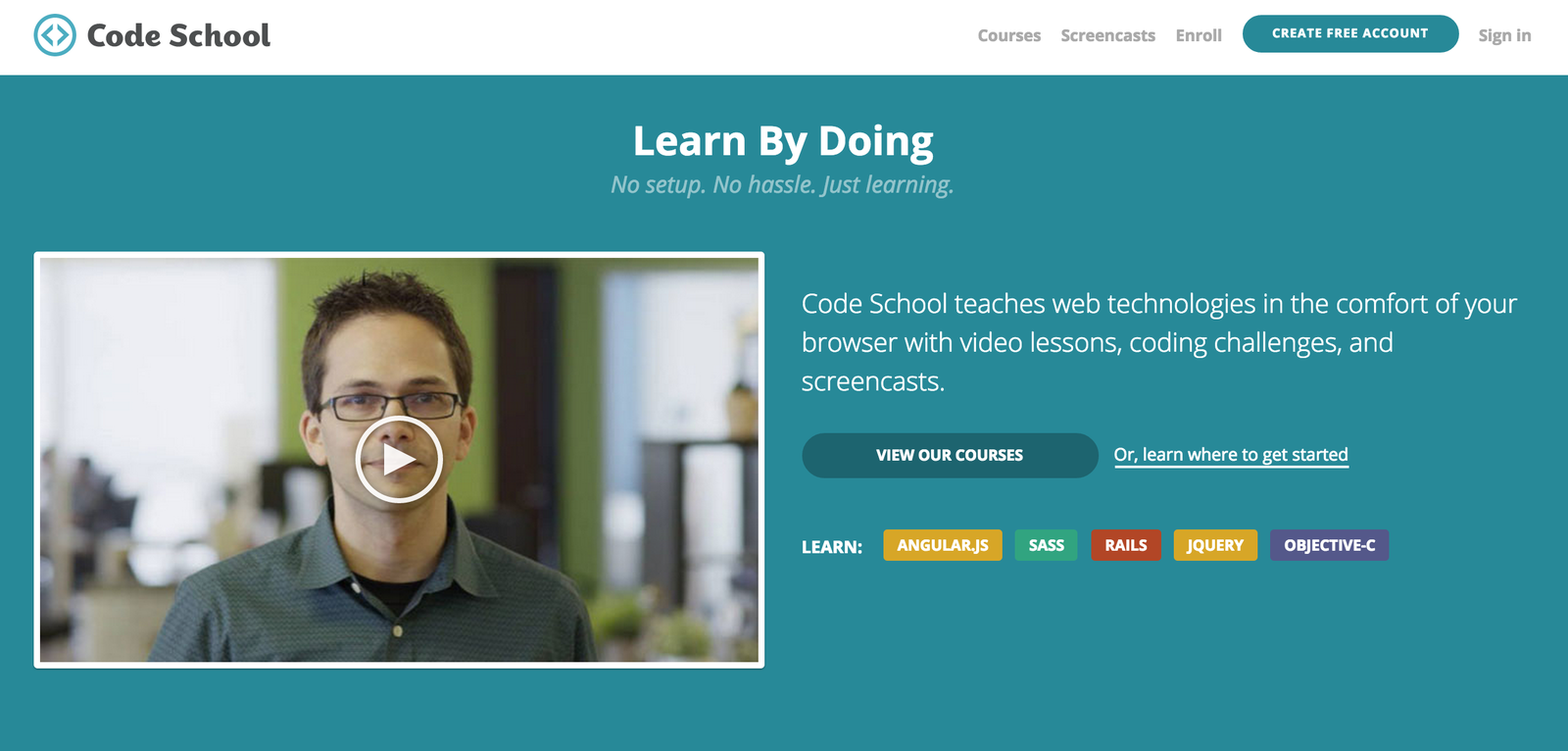Play the intro video
1568x751 pixels.
[399, 460]
